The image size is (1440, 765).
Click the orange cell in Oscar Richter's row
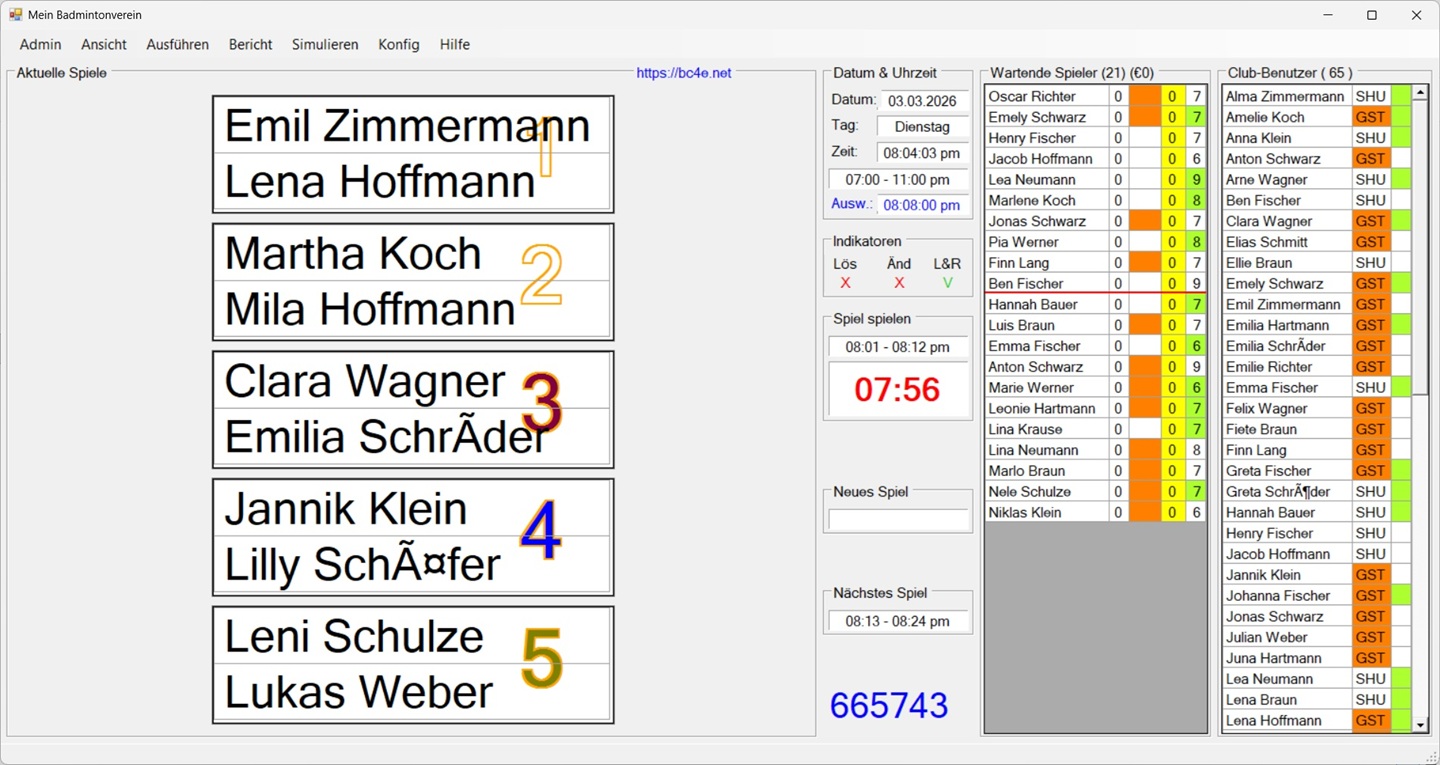(1145, 96)
